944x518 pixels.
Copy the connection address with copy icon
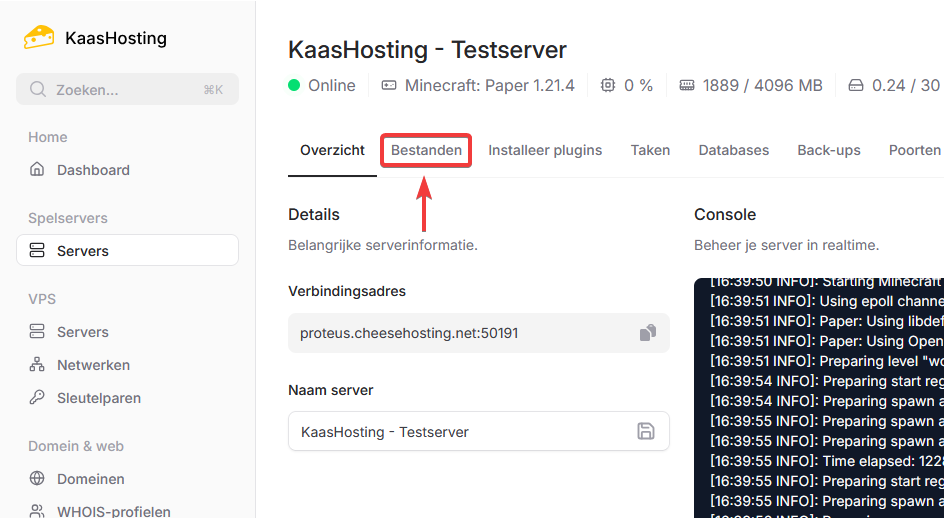tap(647, 333)
